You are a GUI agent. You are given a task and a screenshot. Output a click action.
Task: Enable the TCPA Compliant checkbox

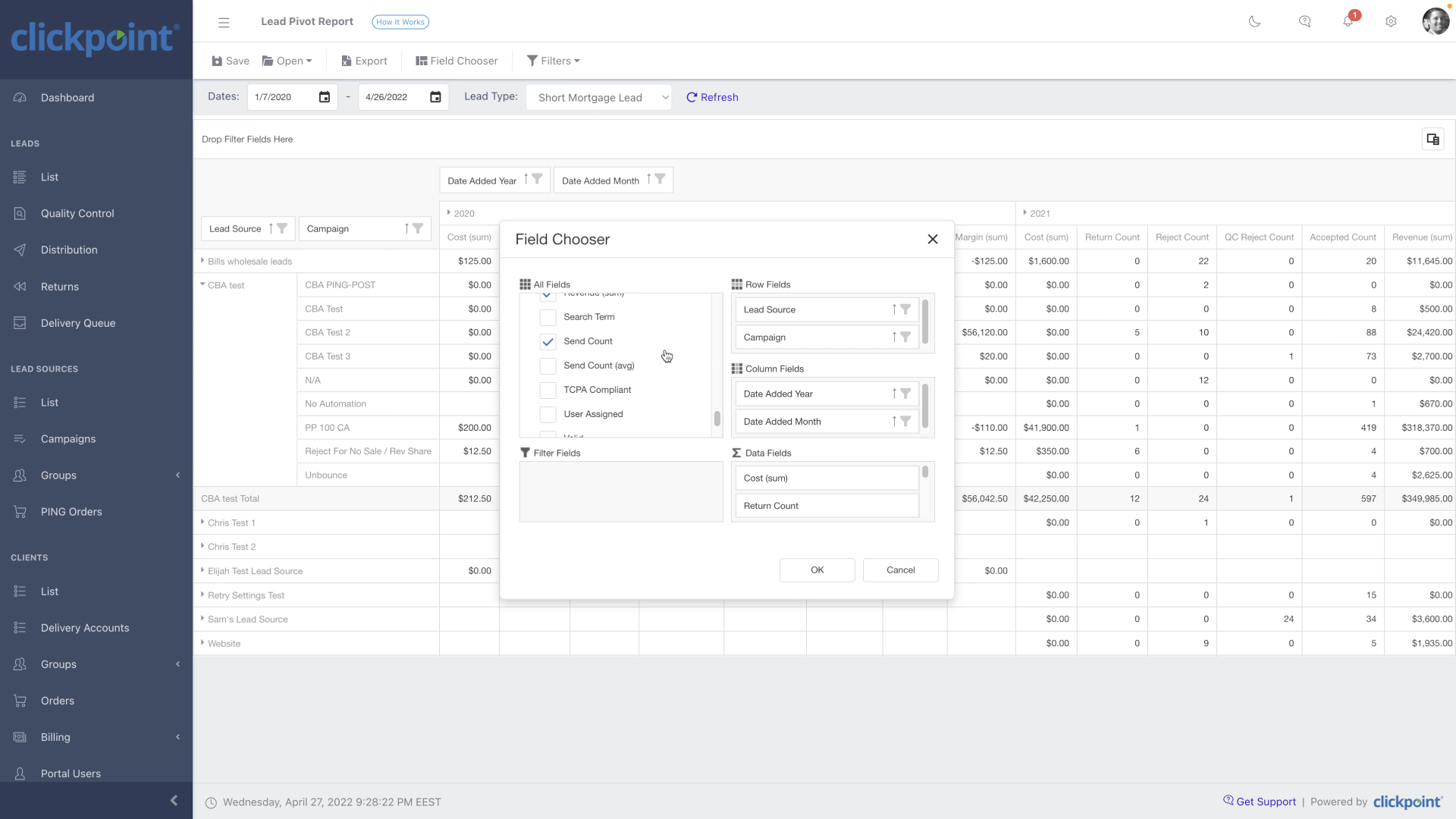[548, 390]
